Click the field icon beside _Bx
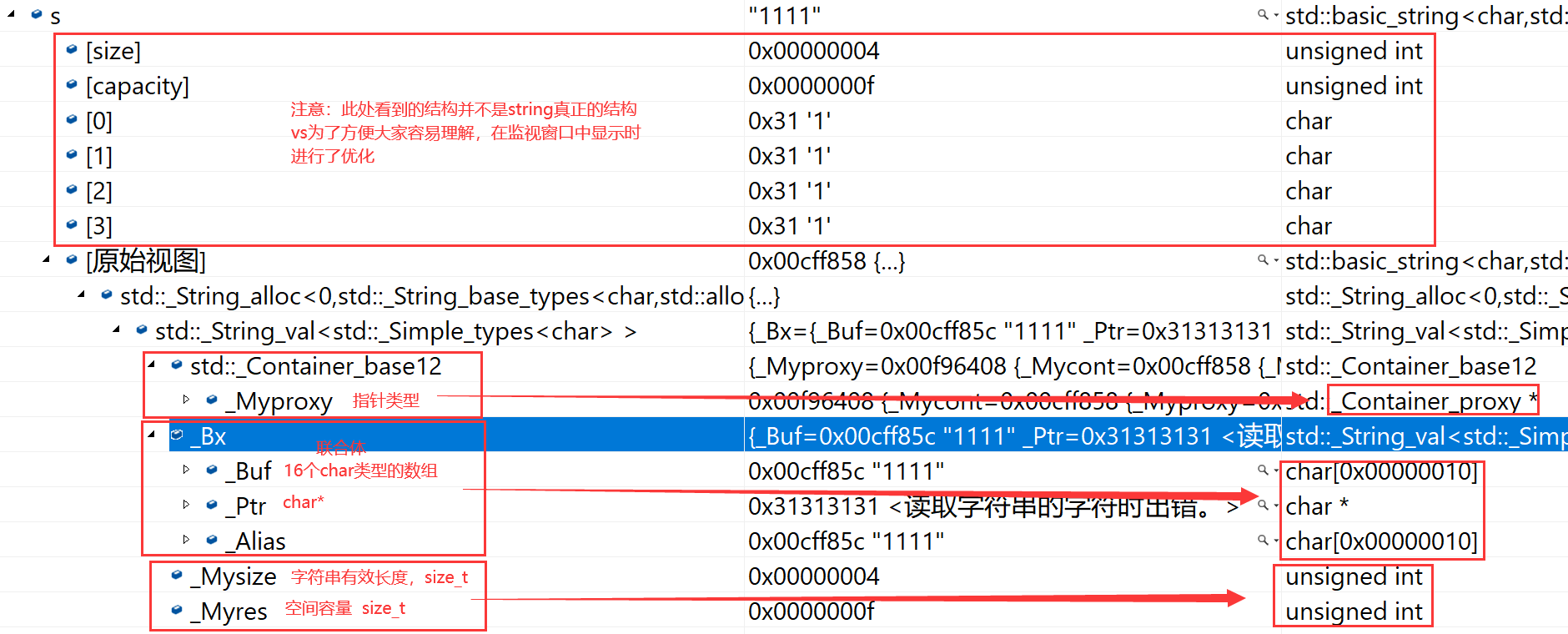Screen dimensions: 1568x634 [x=177, y=435]
